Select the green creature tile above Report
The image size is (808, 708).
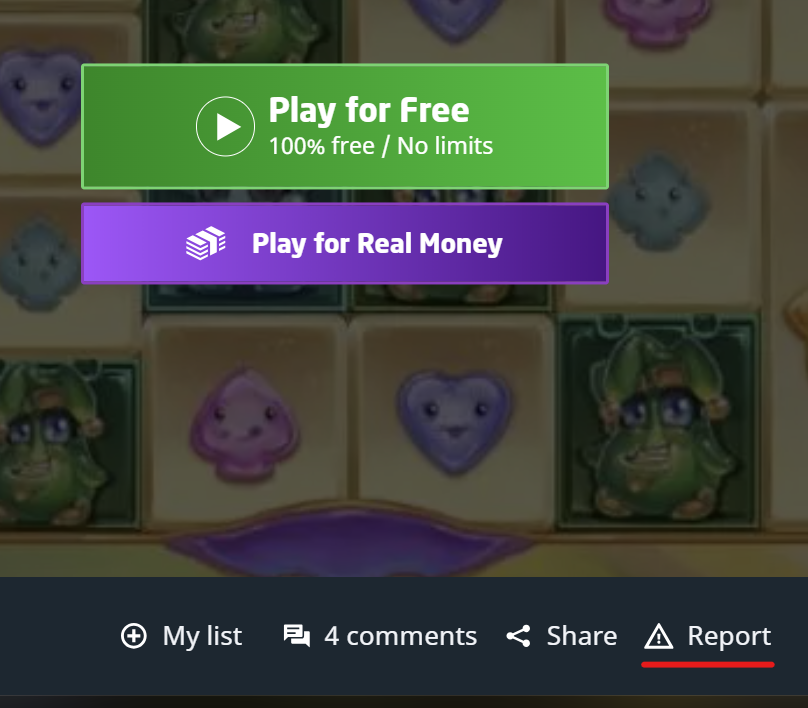658,422
